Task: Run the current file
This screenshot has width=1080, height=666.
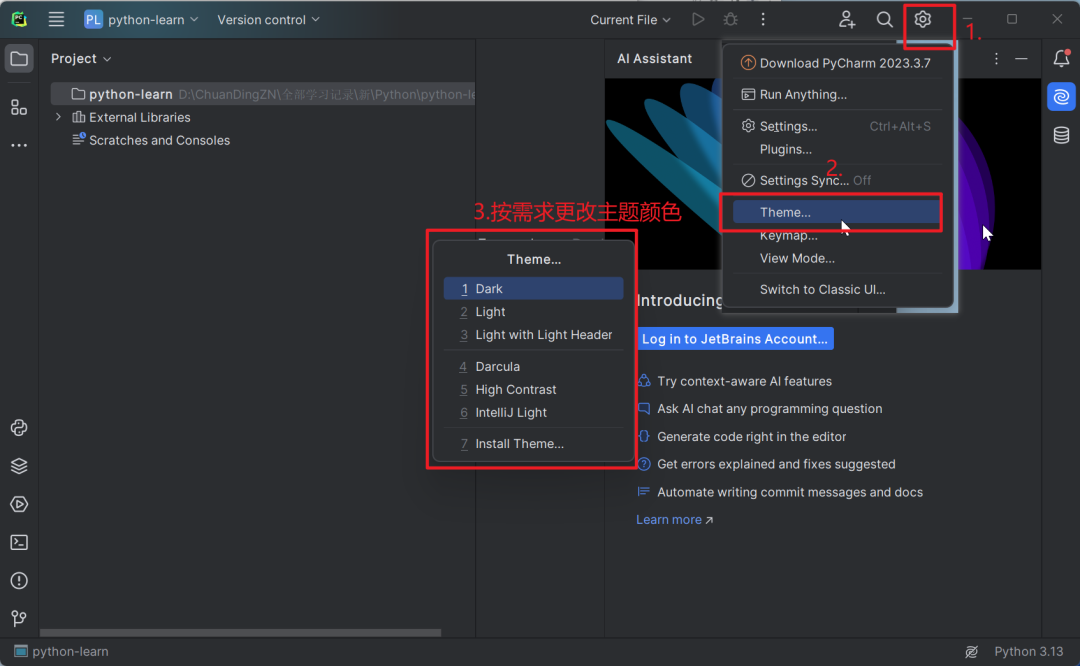Action: click(698, 19)
